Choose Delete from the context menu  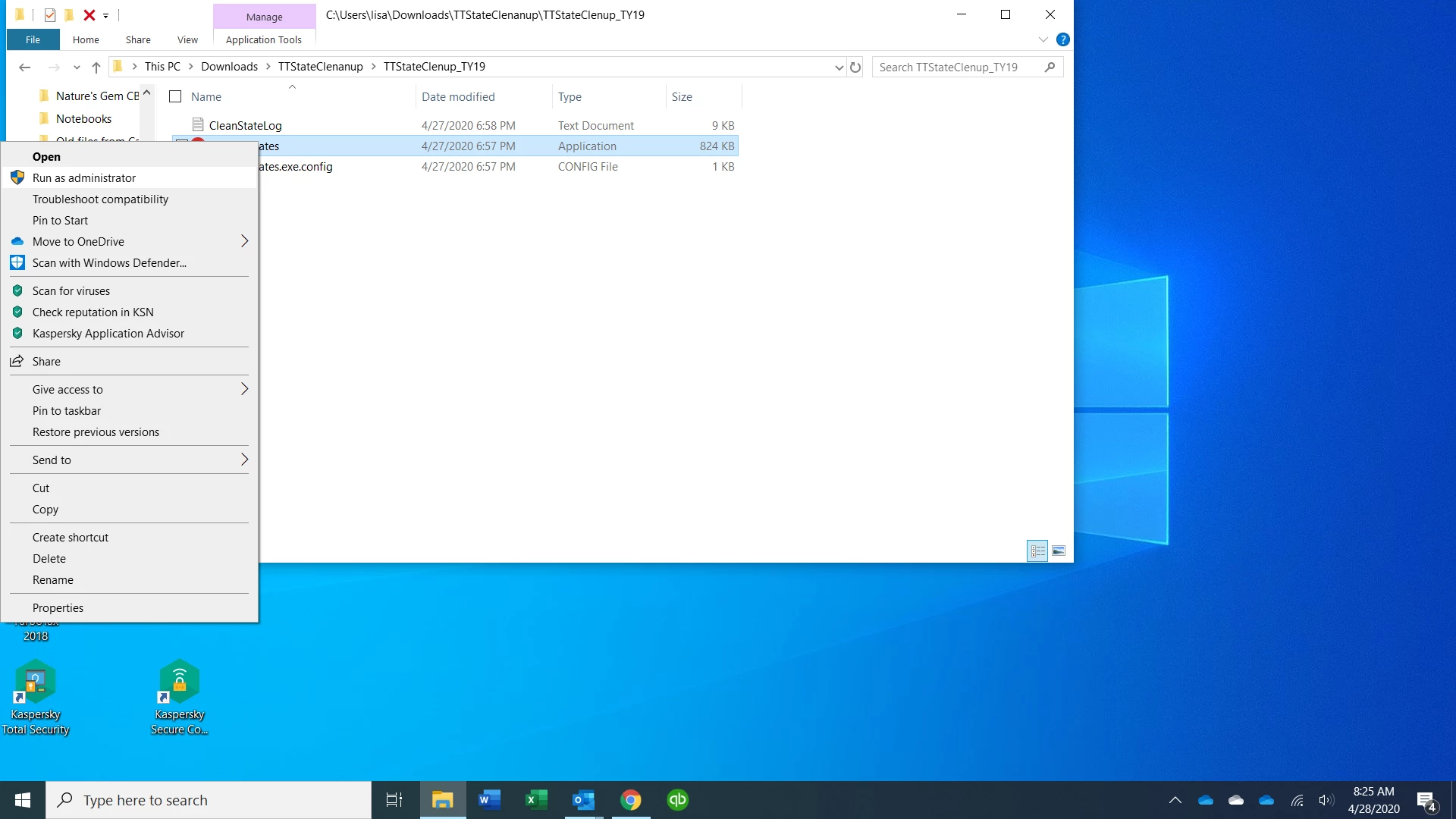tap(130, 559)
